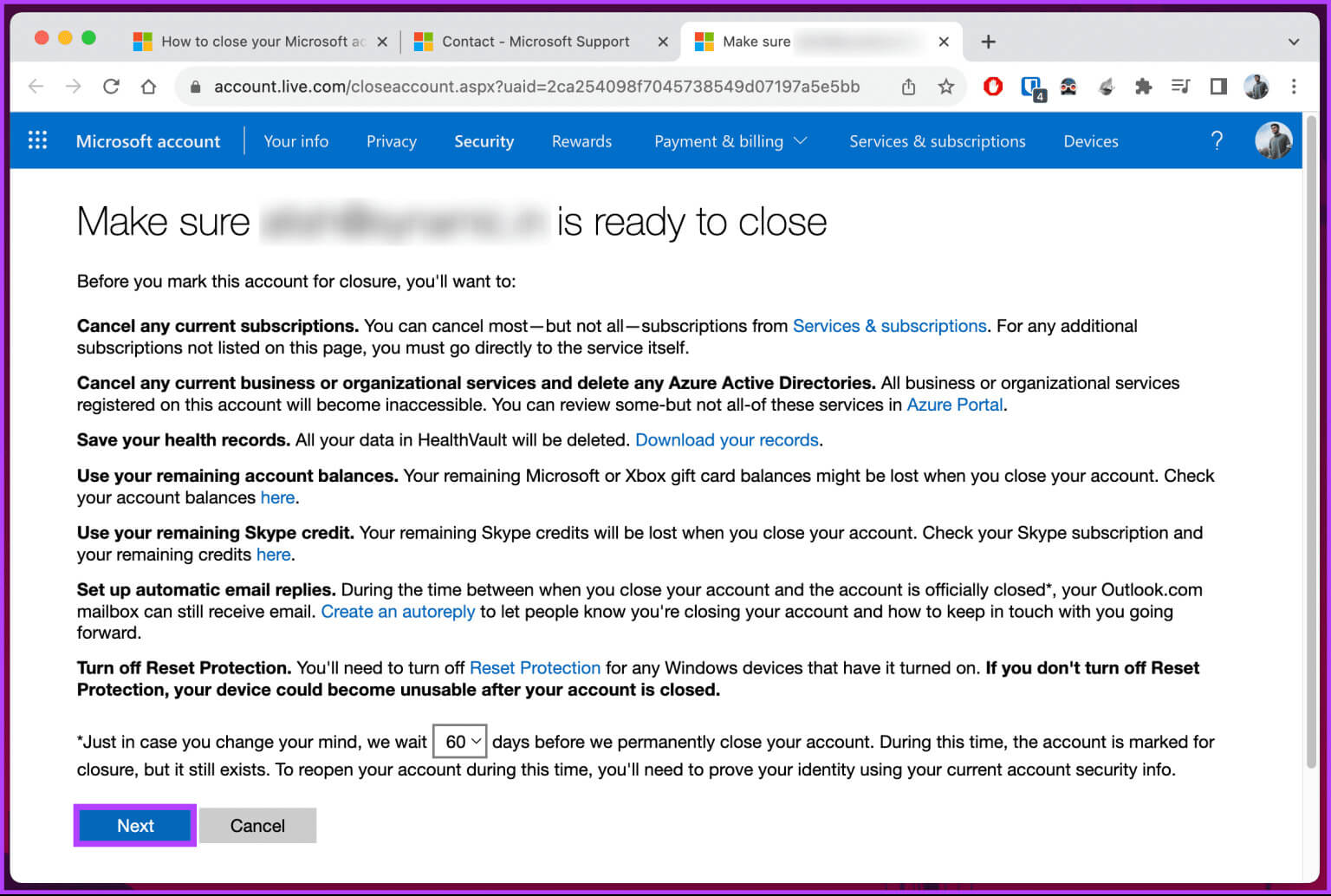Screen dimensions: 1331x896
Task: Open the Opera red extension icon
Action: (993, 87)
